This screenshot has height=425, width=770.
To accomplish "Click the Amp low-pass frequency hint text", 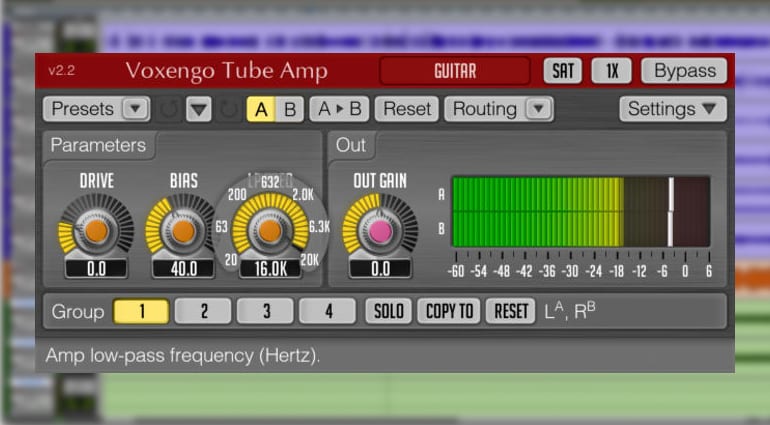I will tap(183, 355).
